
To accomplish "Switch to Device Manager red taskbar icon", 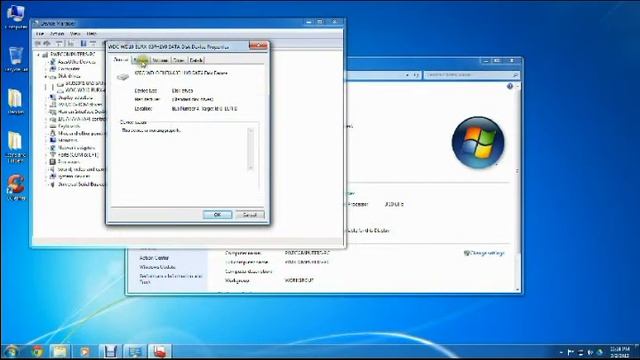I will (x=160, y=351).
